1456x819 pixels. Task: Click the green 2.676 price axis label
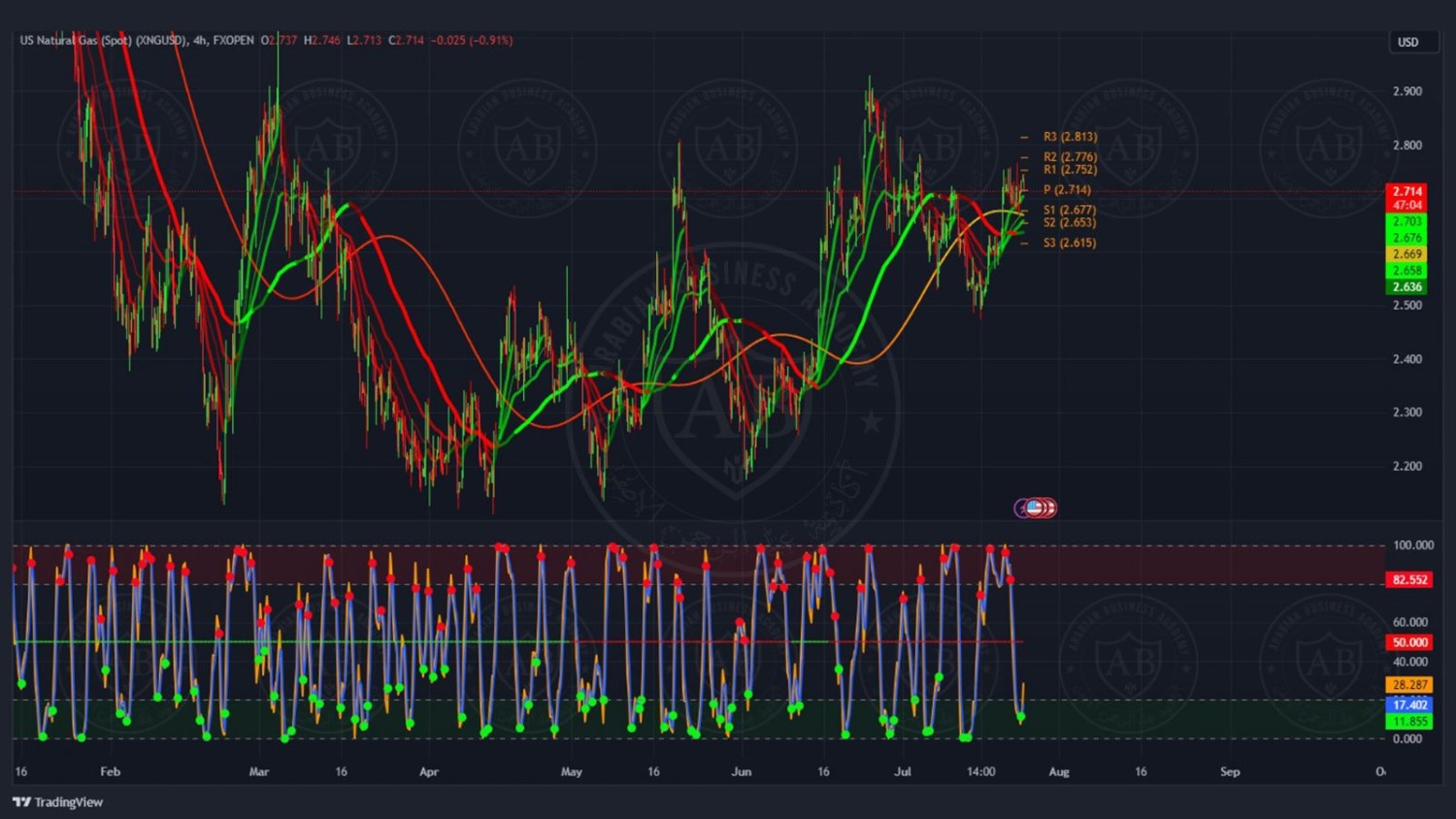[x=1407, y=239]
